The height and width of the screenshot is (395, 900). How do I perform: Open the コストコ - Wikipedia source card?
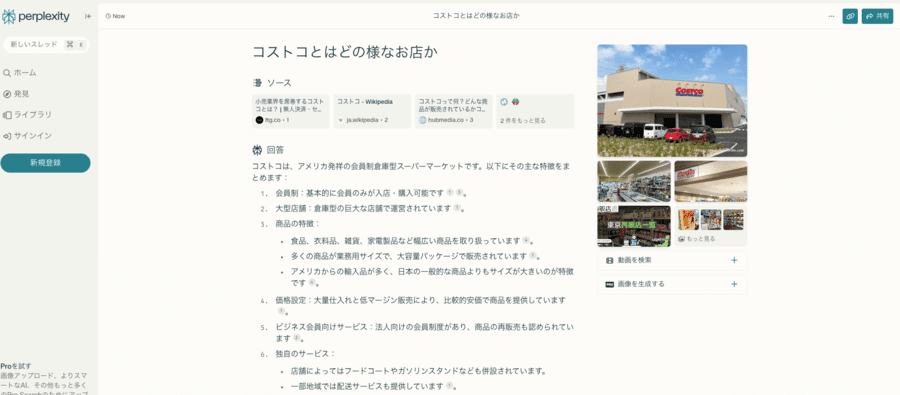pyautogui.click(x=372, y=111)
